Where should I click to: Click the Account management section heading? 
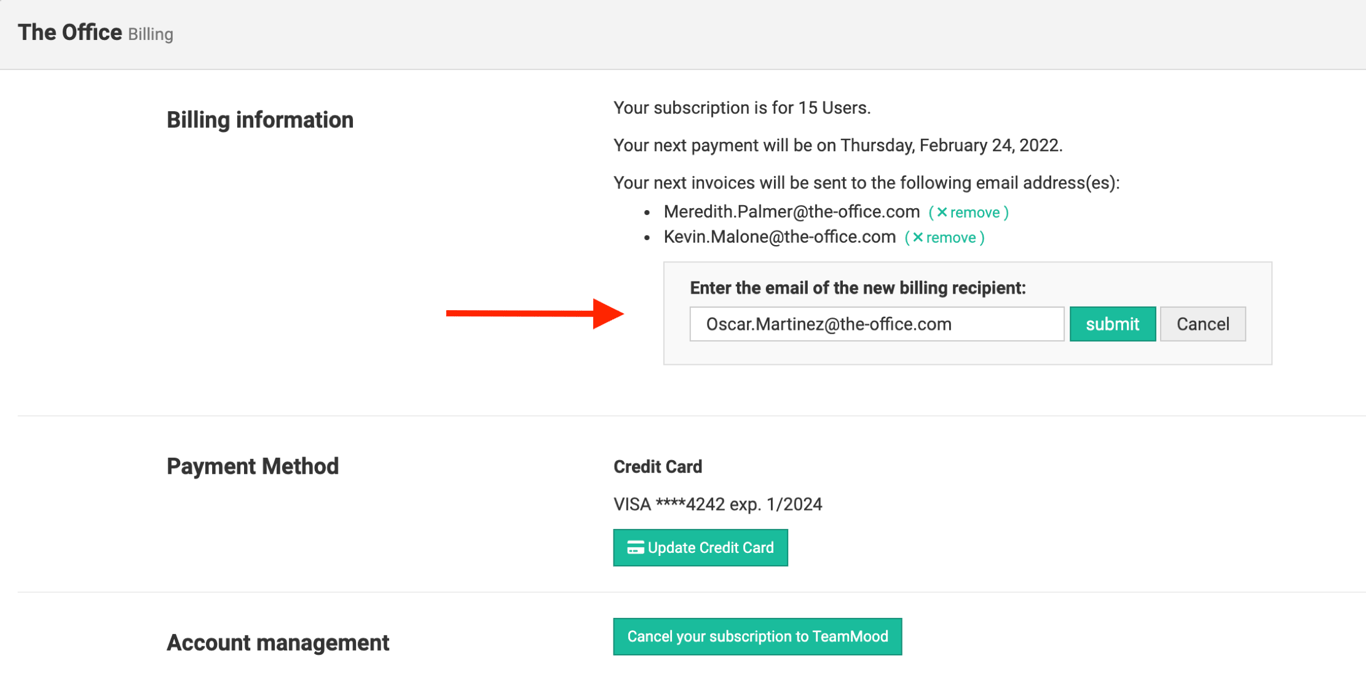[278, 643]
